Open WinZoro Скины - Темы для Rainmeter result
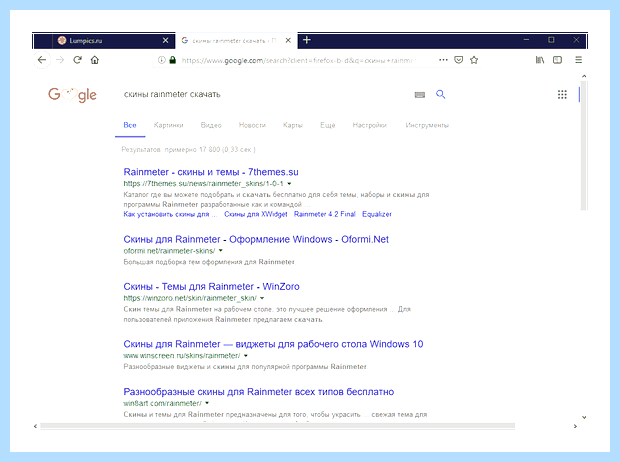The height and width of the screenshot is (462, 620). tap(211, 286)
